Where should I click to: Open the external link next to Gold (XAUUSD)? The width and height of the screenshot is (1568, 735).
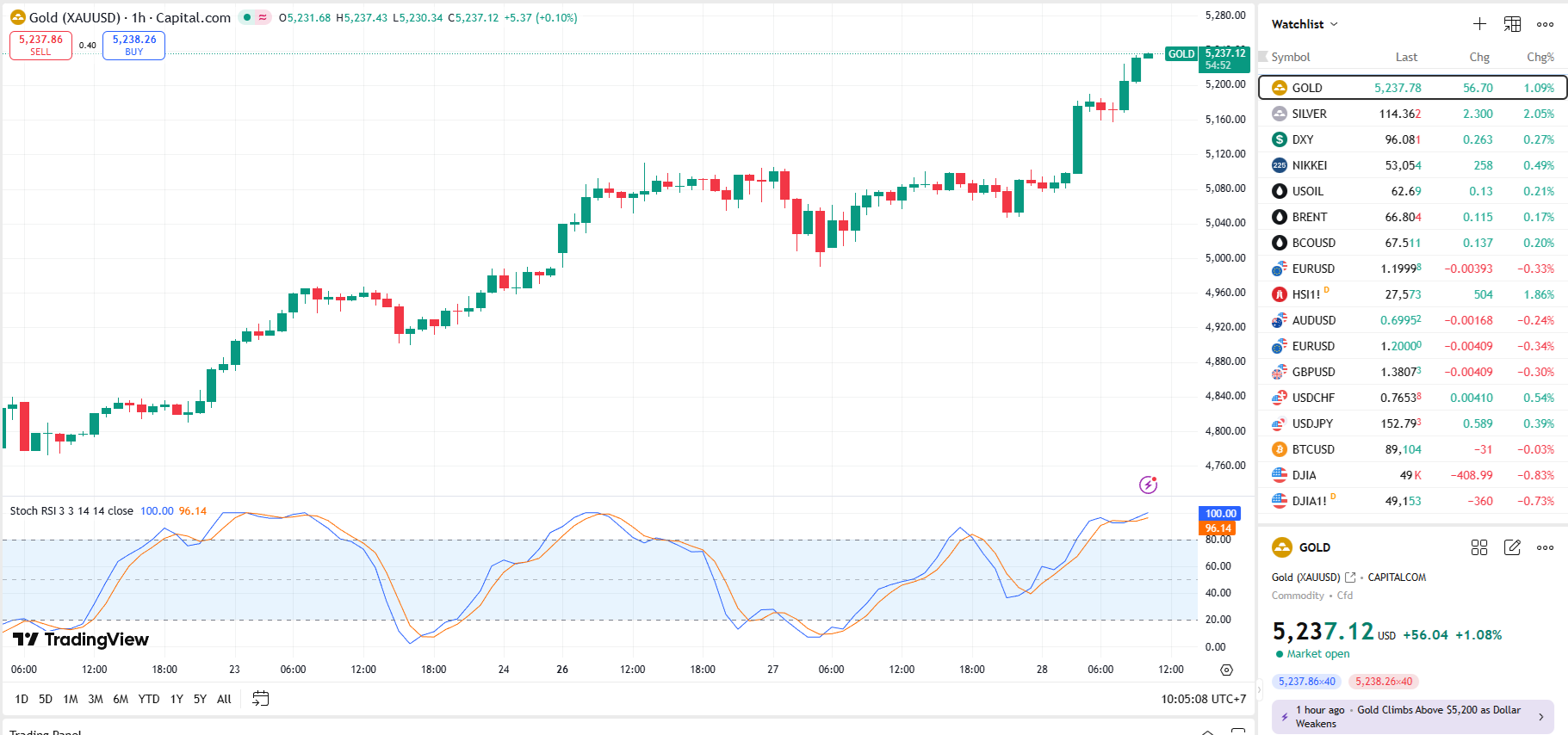click(1350, 577)
